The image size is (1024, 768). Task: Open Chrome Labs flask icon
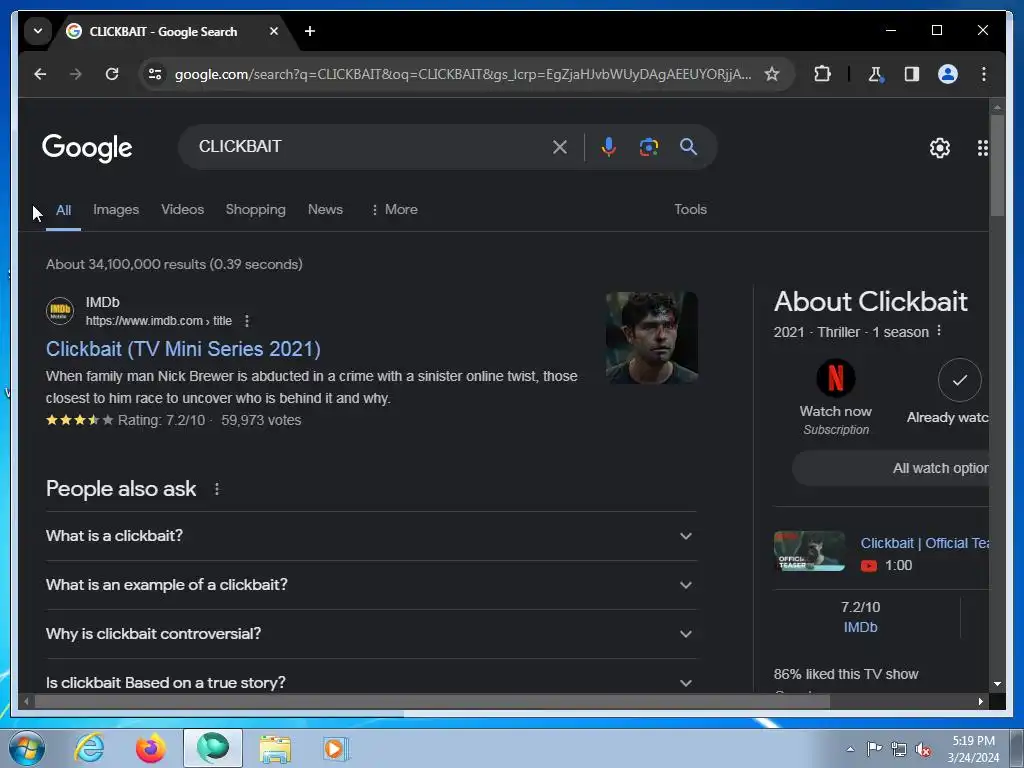pos(875,74)
